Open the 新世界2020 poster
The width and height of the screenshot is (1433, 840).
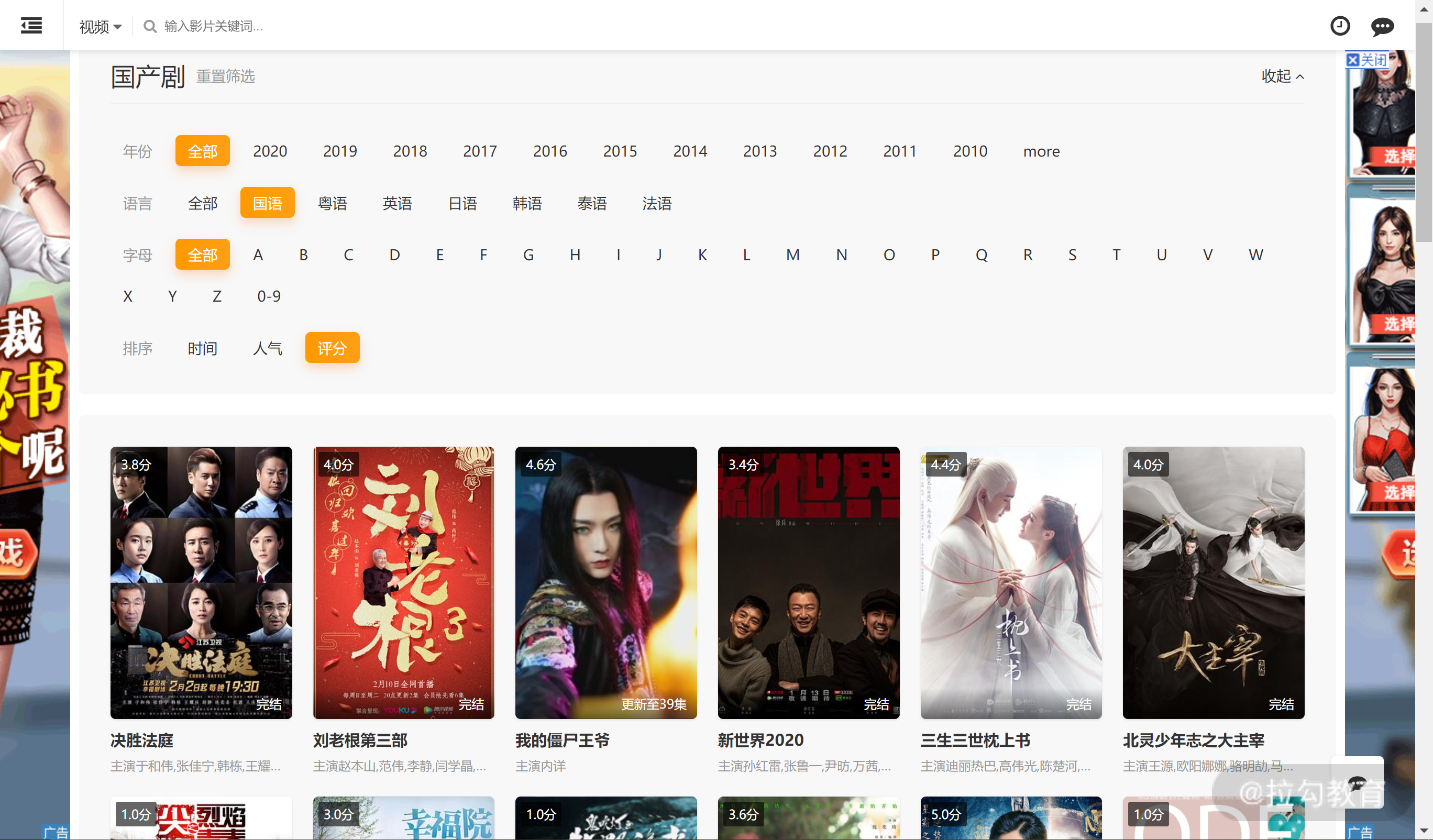809,582
